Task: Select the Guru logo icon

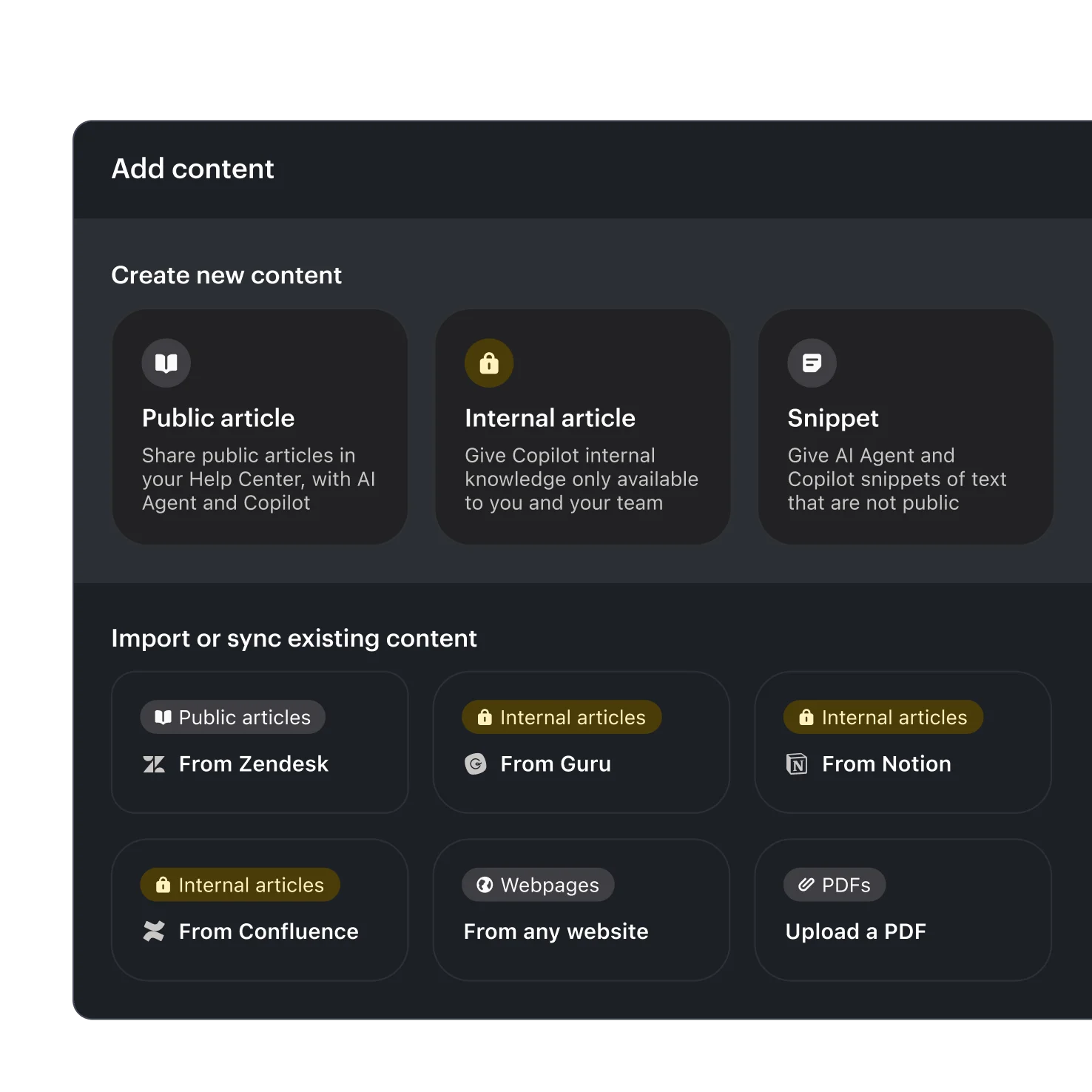Action: pos(476,764)
